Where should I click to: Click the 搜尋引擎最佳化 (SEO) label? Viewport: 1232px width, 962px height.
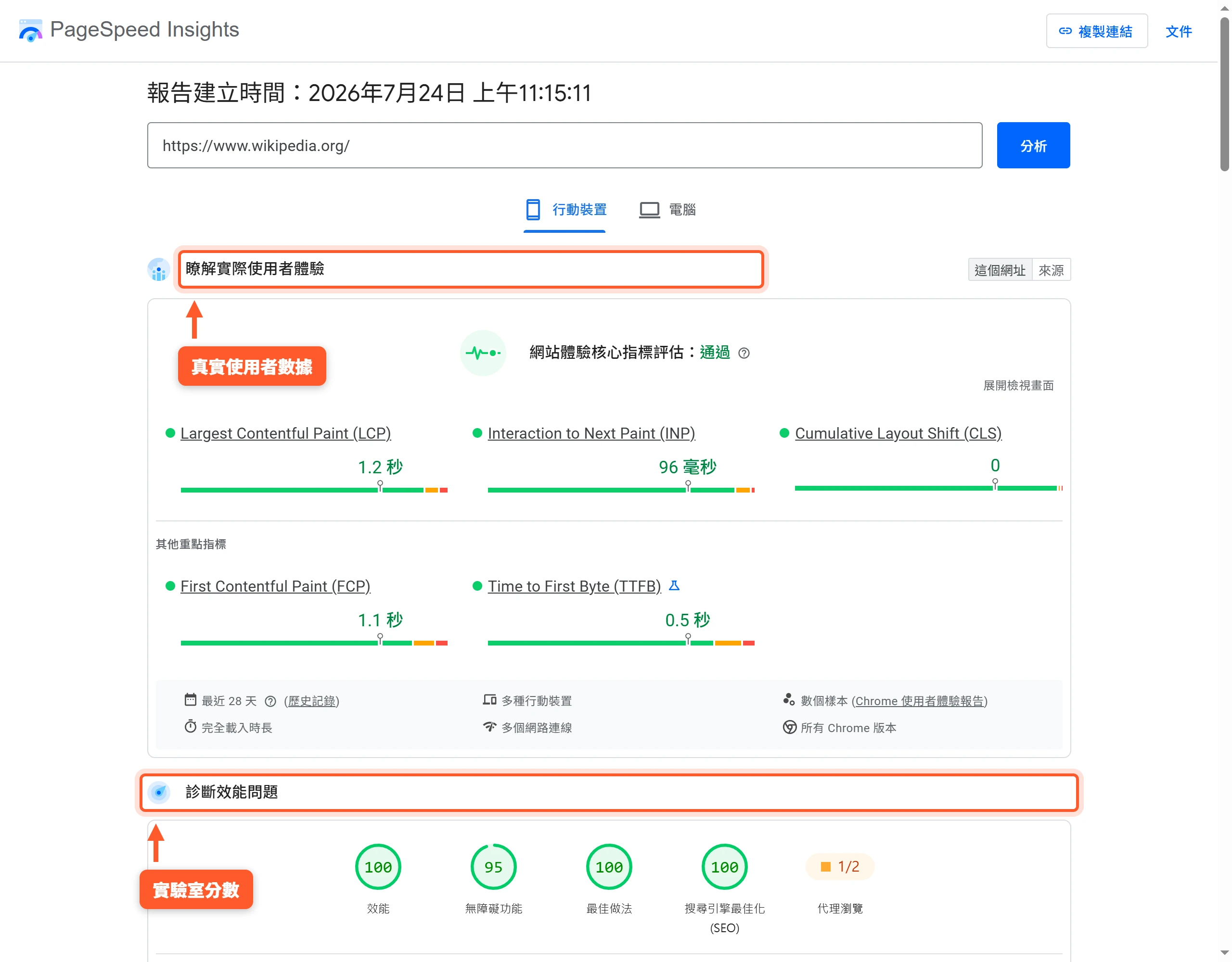(x=724, y=918)
